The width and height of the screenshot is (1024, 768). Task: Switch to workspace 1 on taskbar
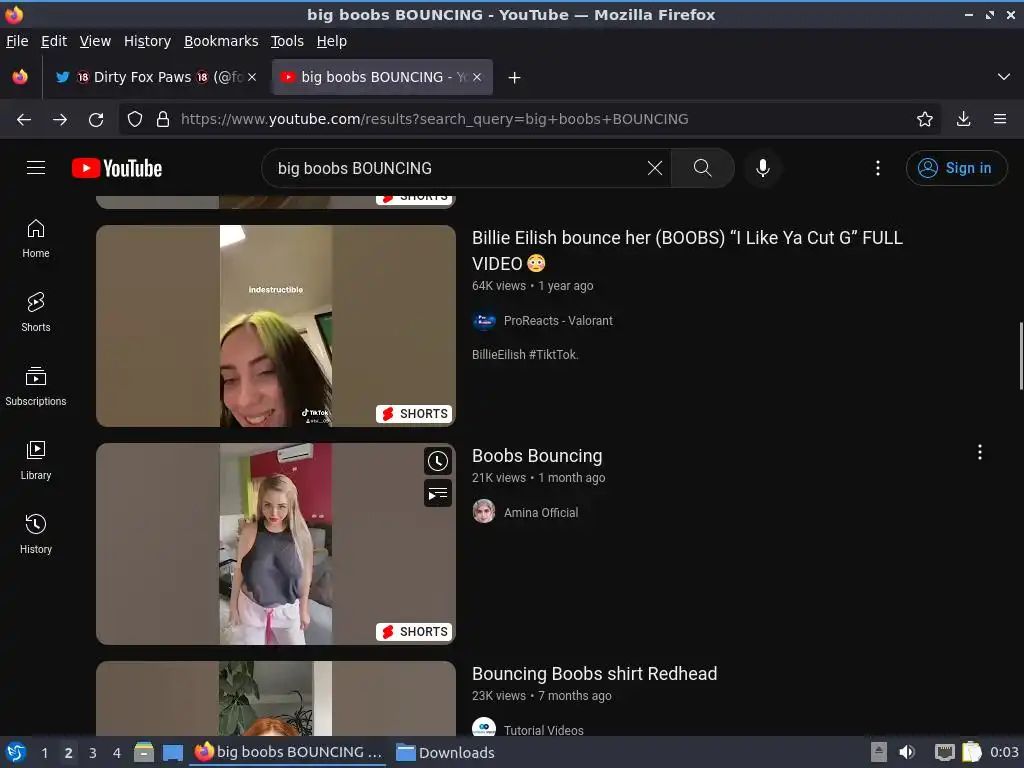tap(44, 752)
